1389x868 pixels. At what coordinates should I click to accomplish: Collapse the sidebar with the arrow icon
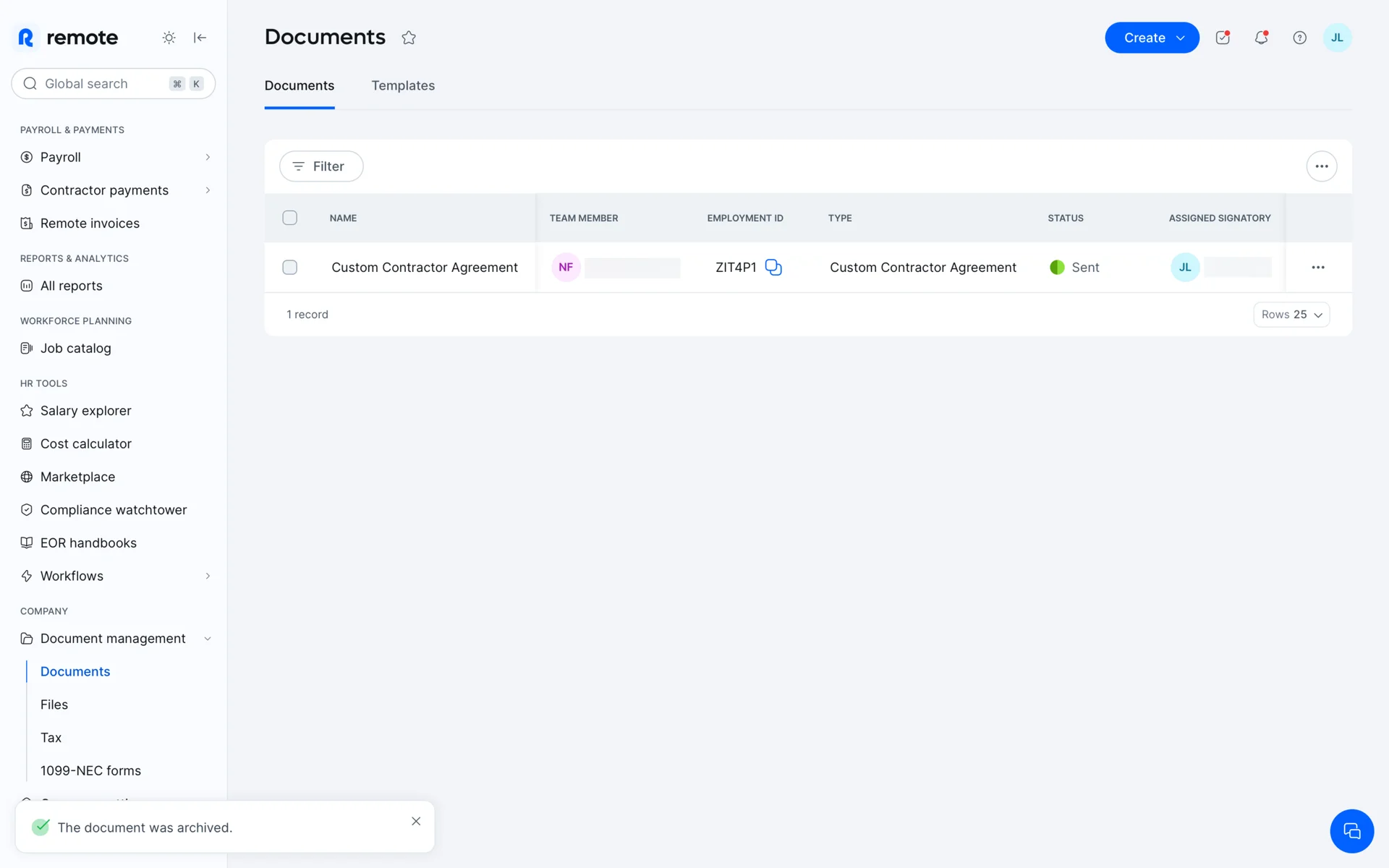click(x=200, y=38)
